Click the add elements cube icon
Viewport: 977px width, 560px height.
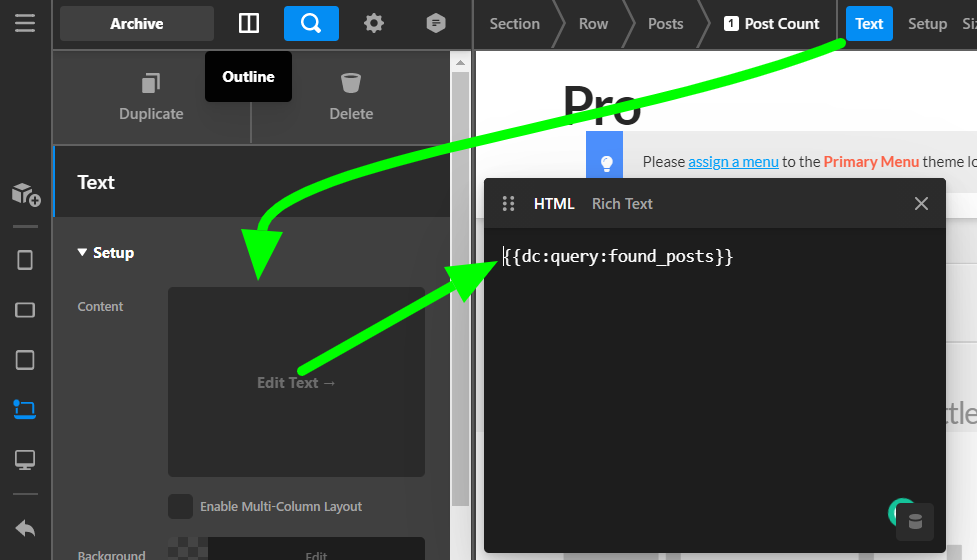[x=26, y=194]
